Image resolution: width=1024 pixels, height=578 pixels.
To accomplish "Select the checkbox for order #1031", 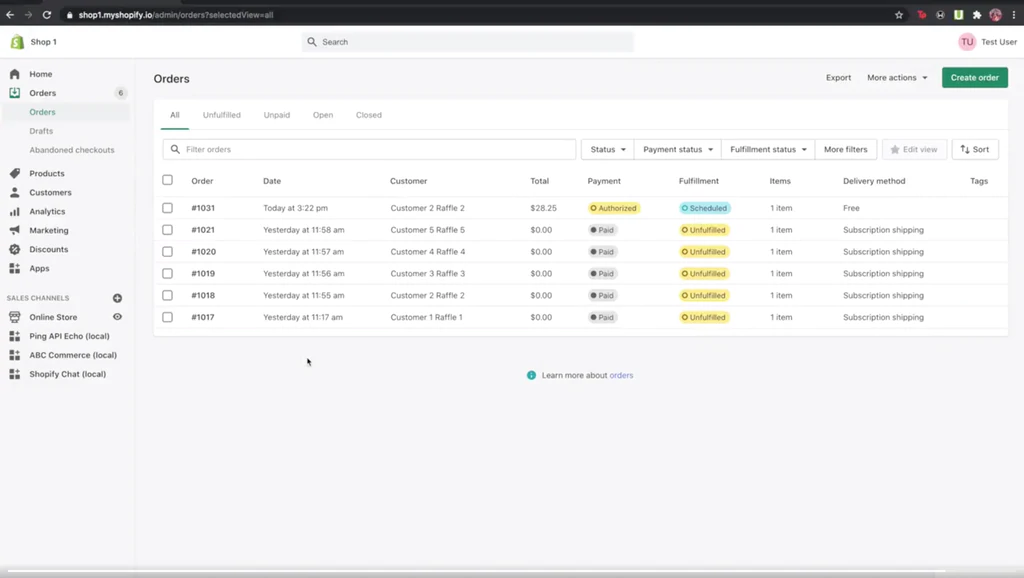I will coord(167,208).
